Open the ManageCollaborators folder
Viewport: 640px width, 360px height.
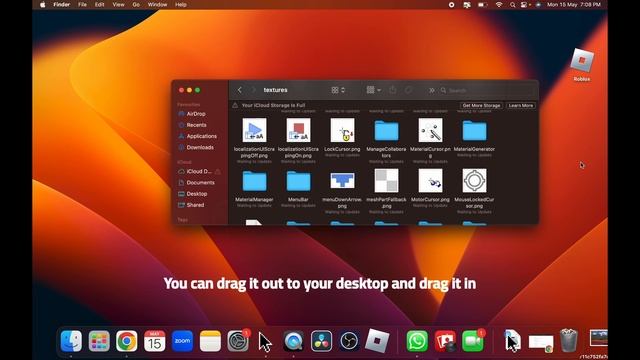point(386,131)
